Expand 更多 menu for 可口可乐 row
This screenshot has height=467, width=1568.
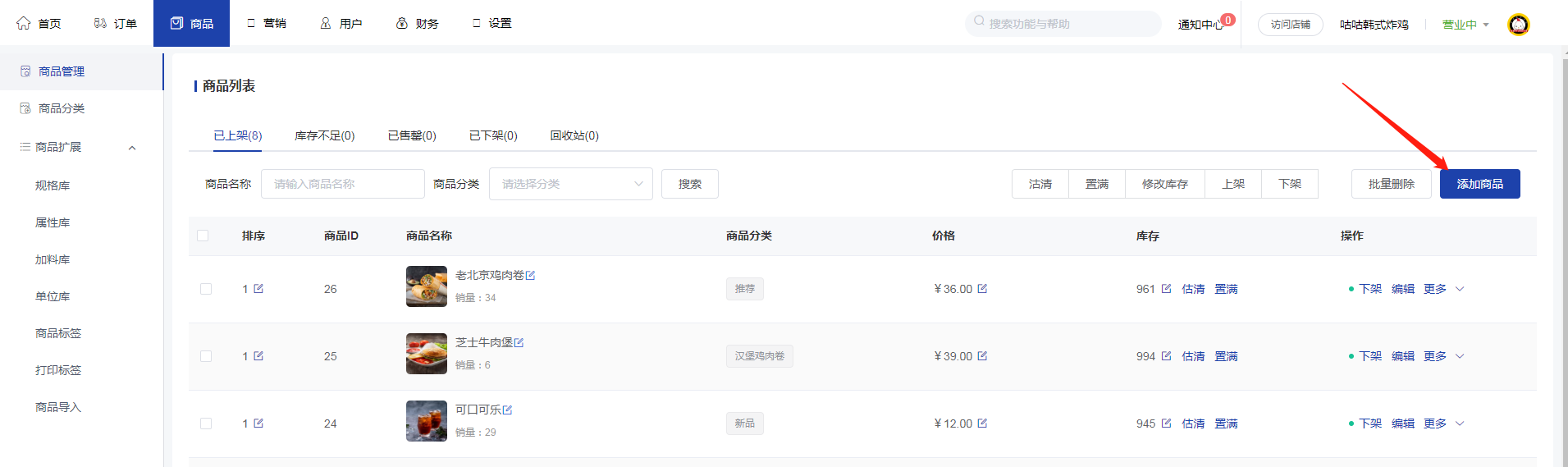point(1444,424)
